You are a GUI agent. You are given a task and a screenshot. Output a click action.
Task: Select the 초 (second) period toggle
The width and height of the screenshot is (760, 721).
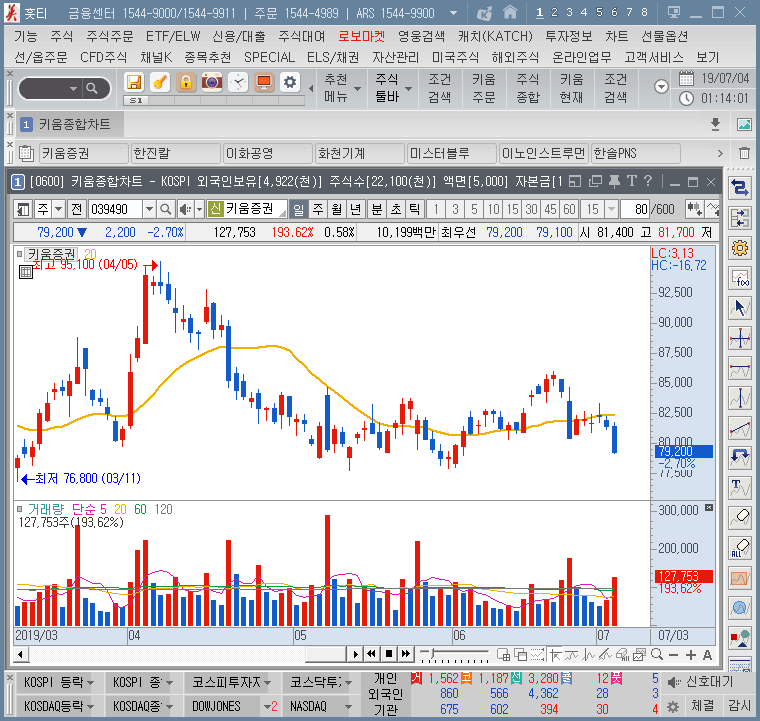[x=396, y=209]
